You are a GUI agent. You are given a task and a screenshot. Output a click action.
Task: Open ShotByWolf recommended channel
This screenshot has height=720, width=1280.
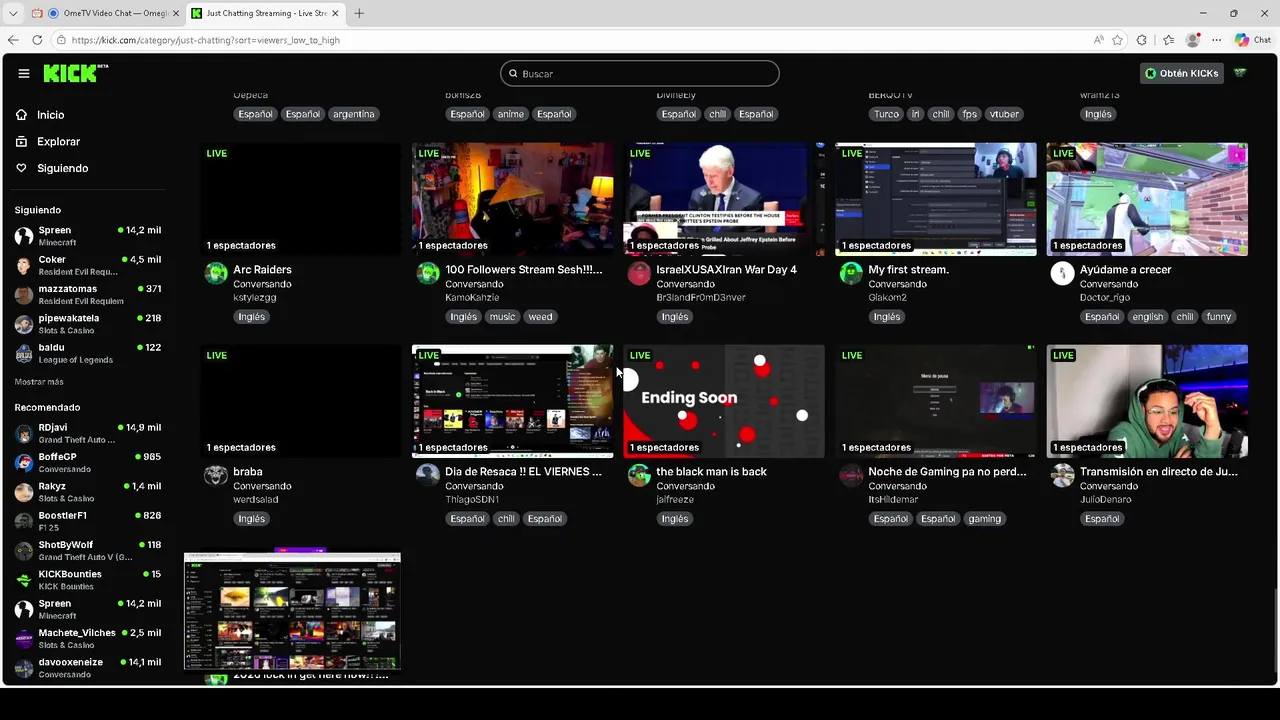pos(88,550)
